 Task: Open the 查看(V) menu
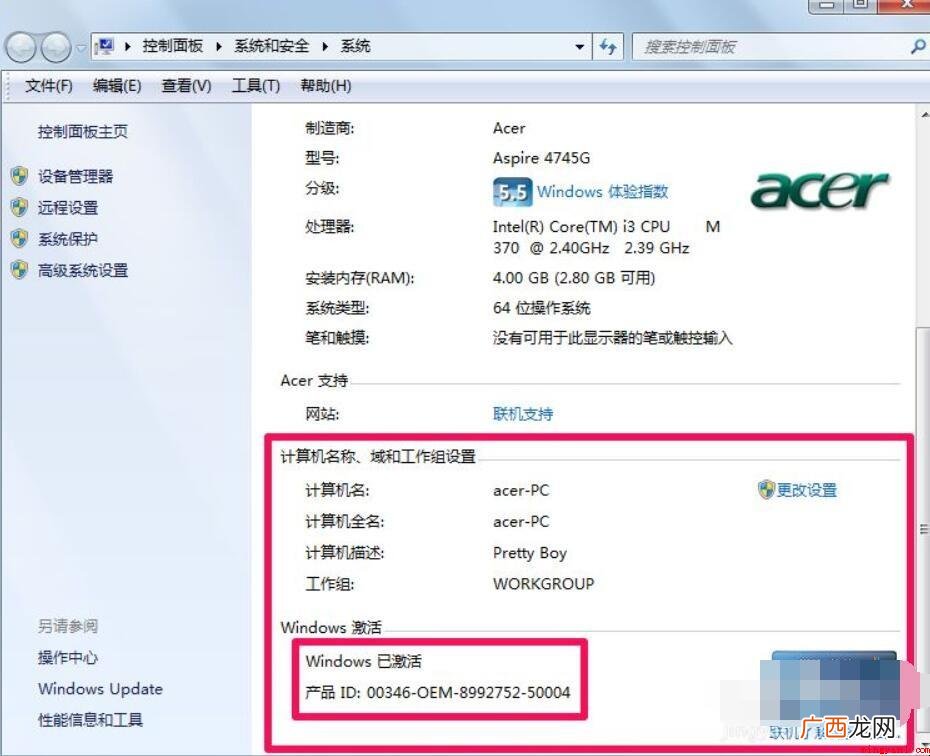click(x=186, y=86)
